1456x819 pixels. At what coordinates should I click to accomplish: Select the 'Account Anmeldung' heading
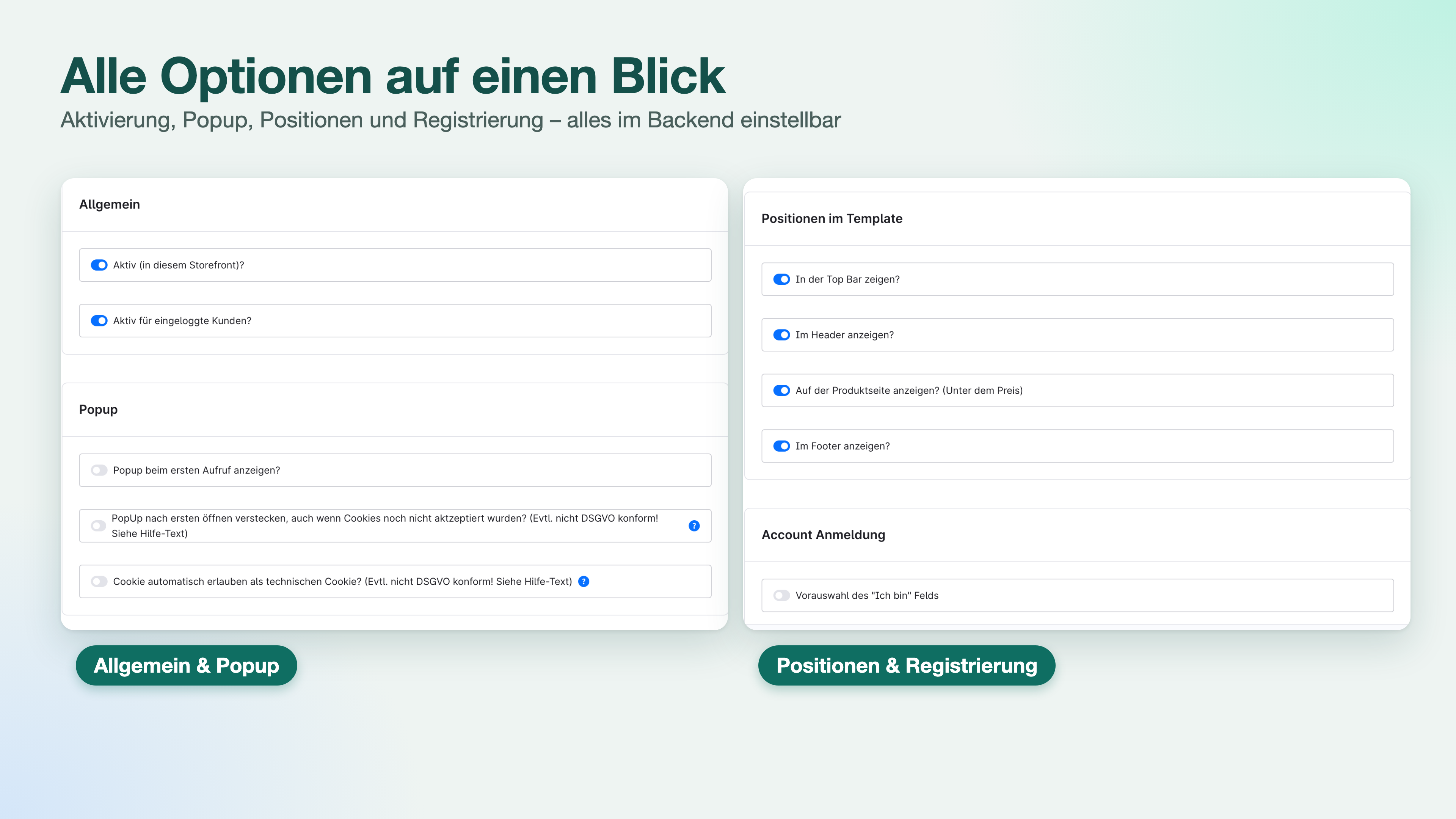click(x=823, y=535)
